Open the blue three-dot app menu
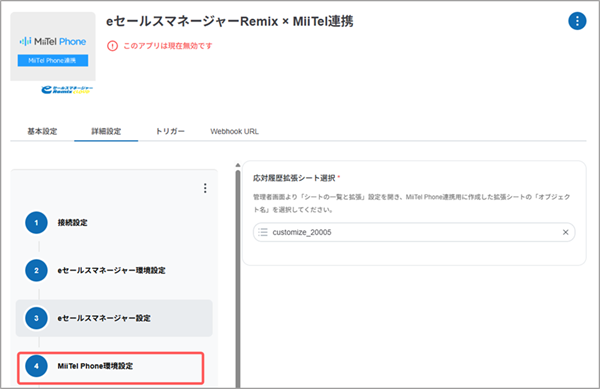 [577, 21]
